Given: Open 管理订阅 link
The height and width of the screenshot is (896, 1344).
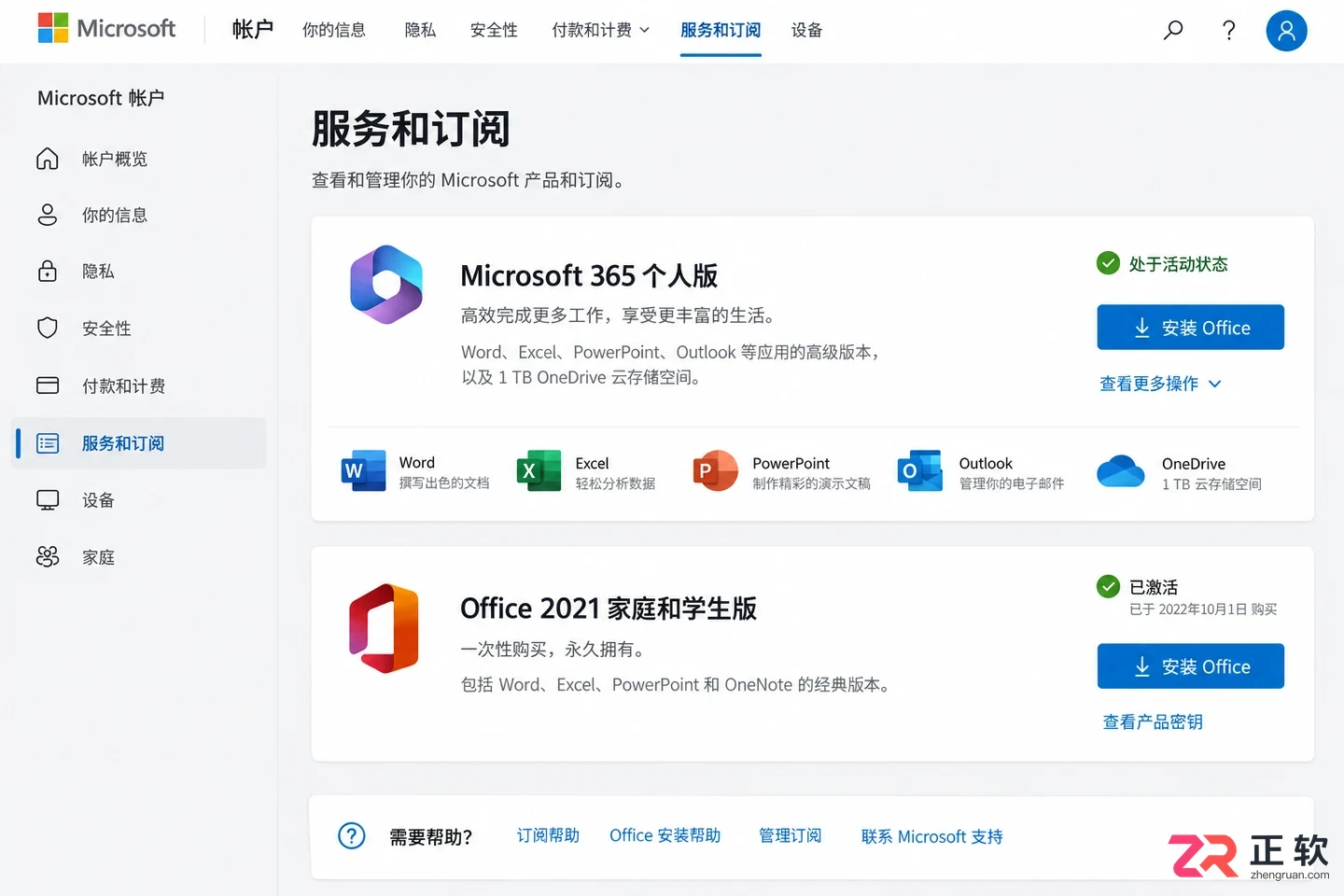Looking at the screenshot, I should [x=791, y=835].
